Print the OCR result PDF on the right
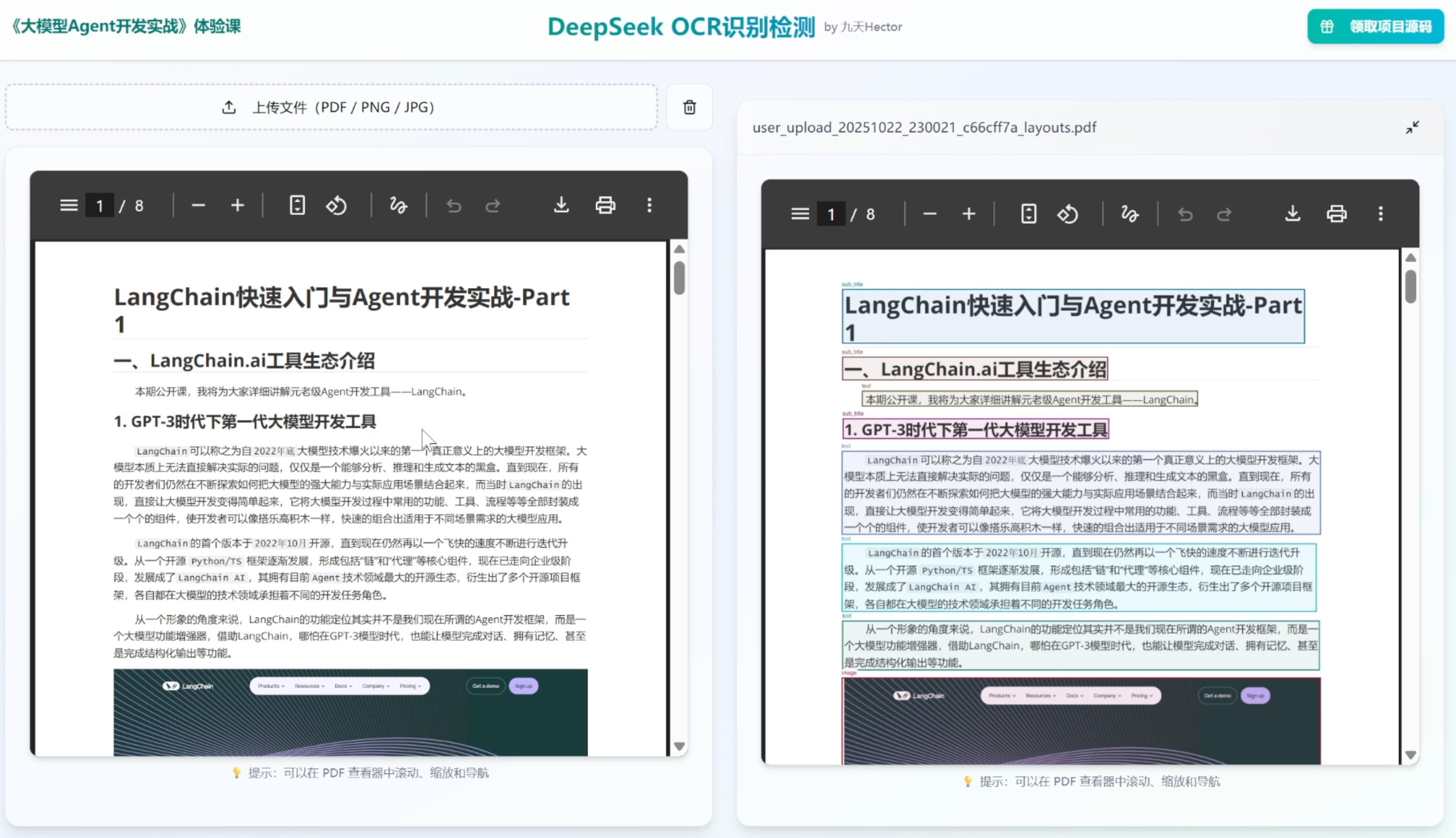This screenshot has width=1456, height=838. pos(1336,214)
